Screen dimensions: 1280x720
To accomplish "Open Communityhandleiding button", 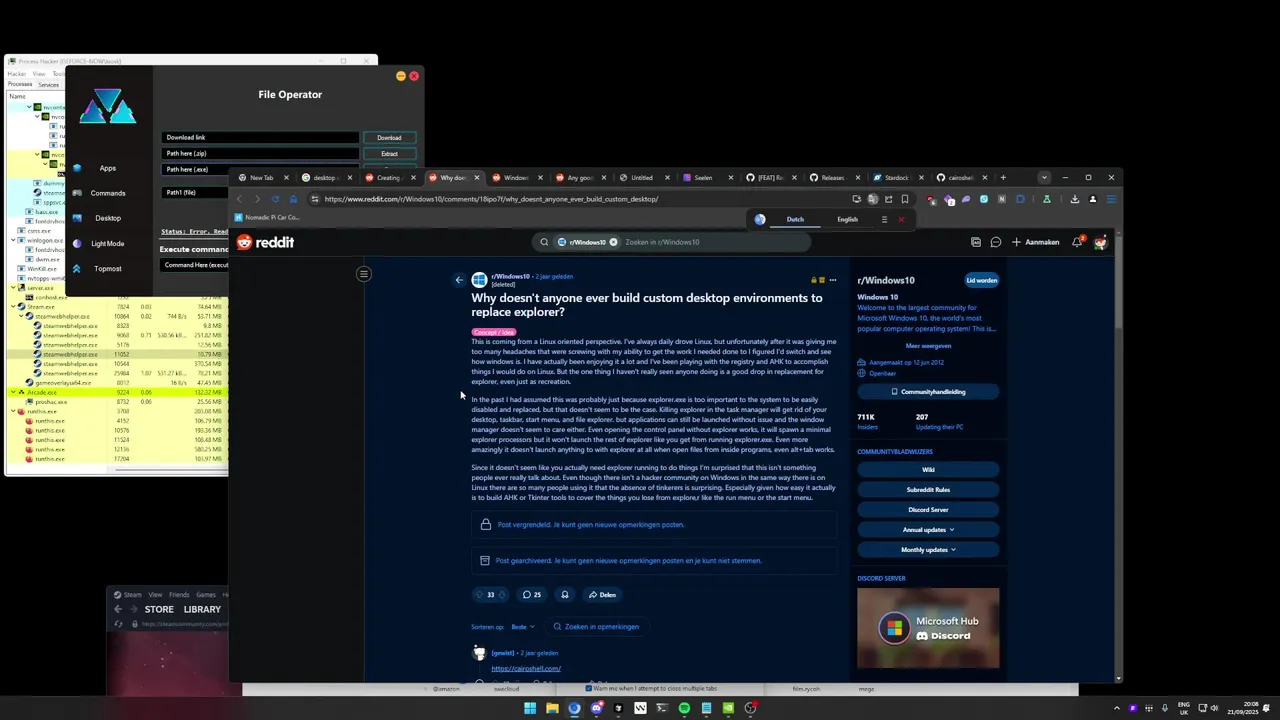I will [x=928, y=392].
